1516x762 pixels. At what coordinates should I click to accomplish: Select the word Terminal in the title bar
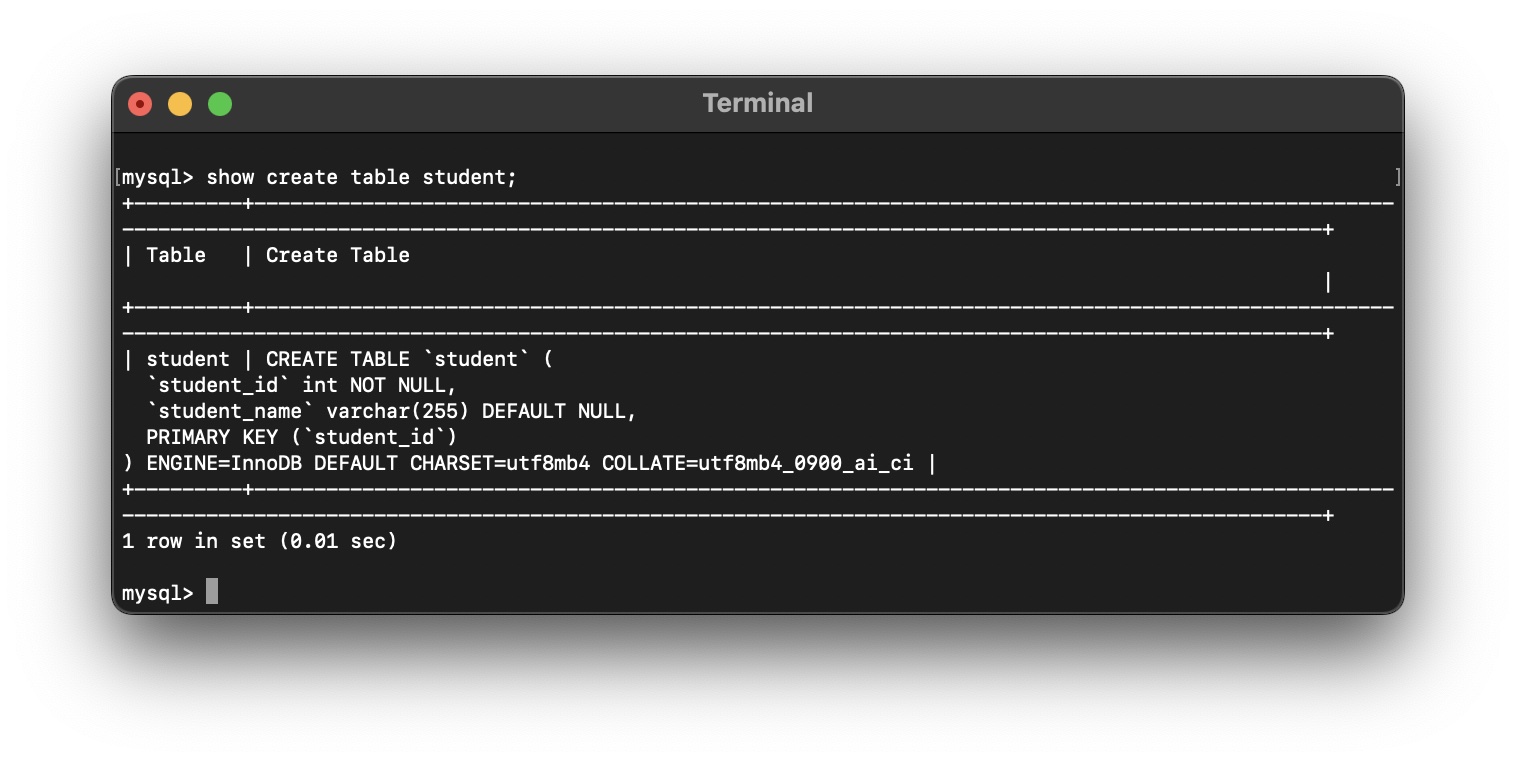tap(757, 102)
